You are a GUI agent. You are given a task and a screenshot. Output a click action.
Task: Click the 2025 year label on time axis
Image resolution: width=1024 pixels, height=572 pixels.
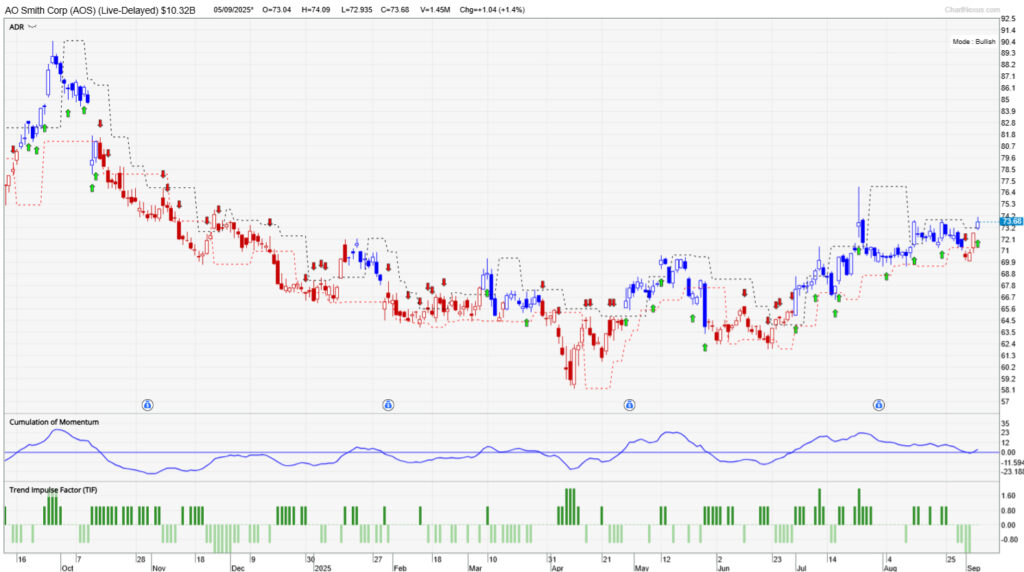(x=323, y=568)
